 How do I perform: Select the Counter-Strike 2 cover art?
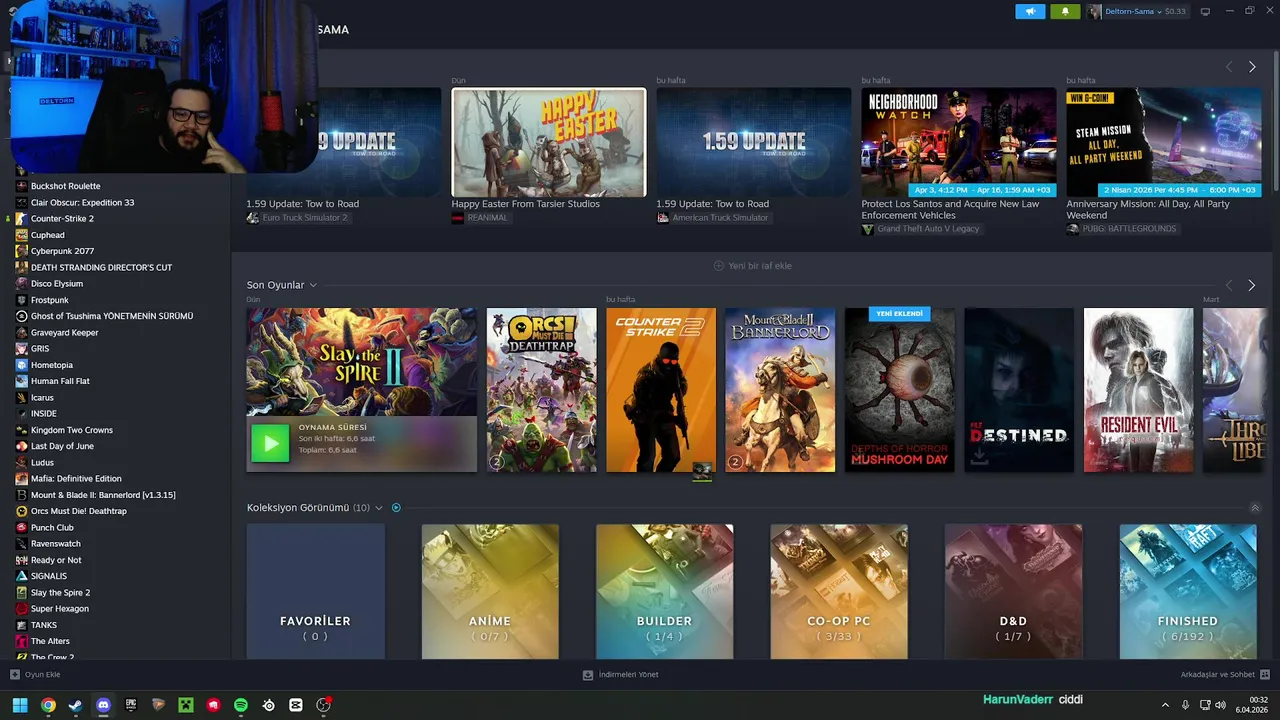[661, 390]
